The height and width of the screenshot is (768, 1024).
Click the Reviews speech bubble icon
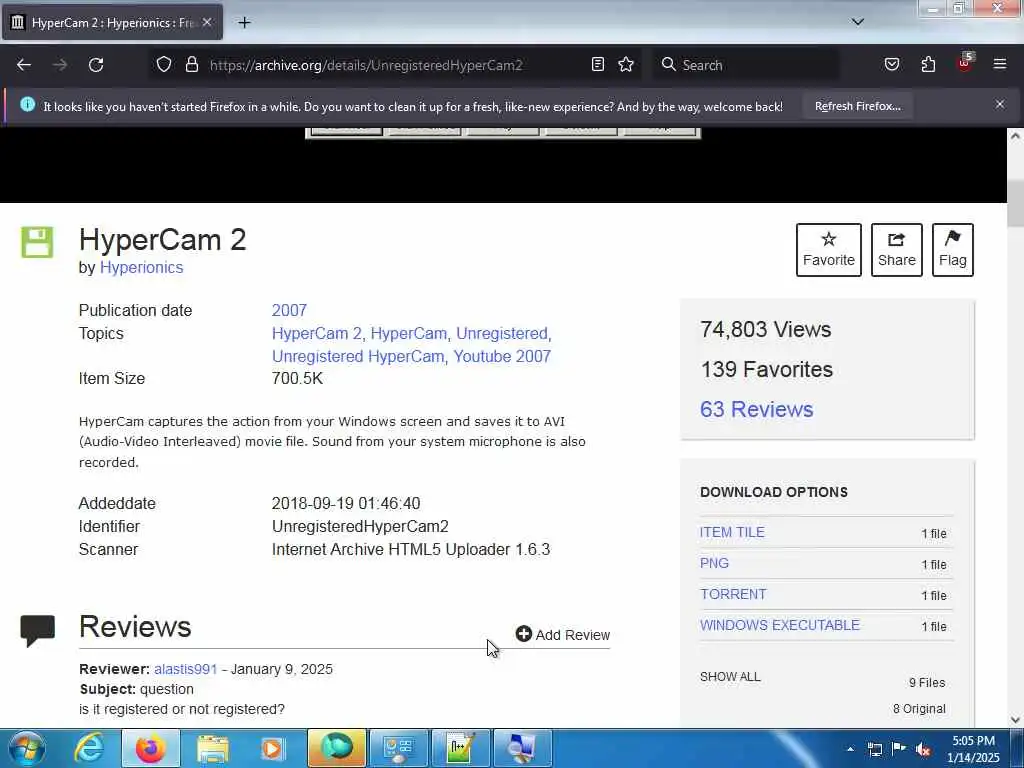tap(37, 630)
